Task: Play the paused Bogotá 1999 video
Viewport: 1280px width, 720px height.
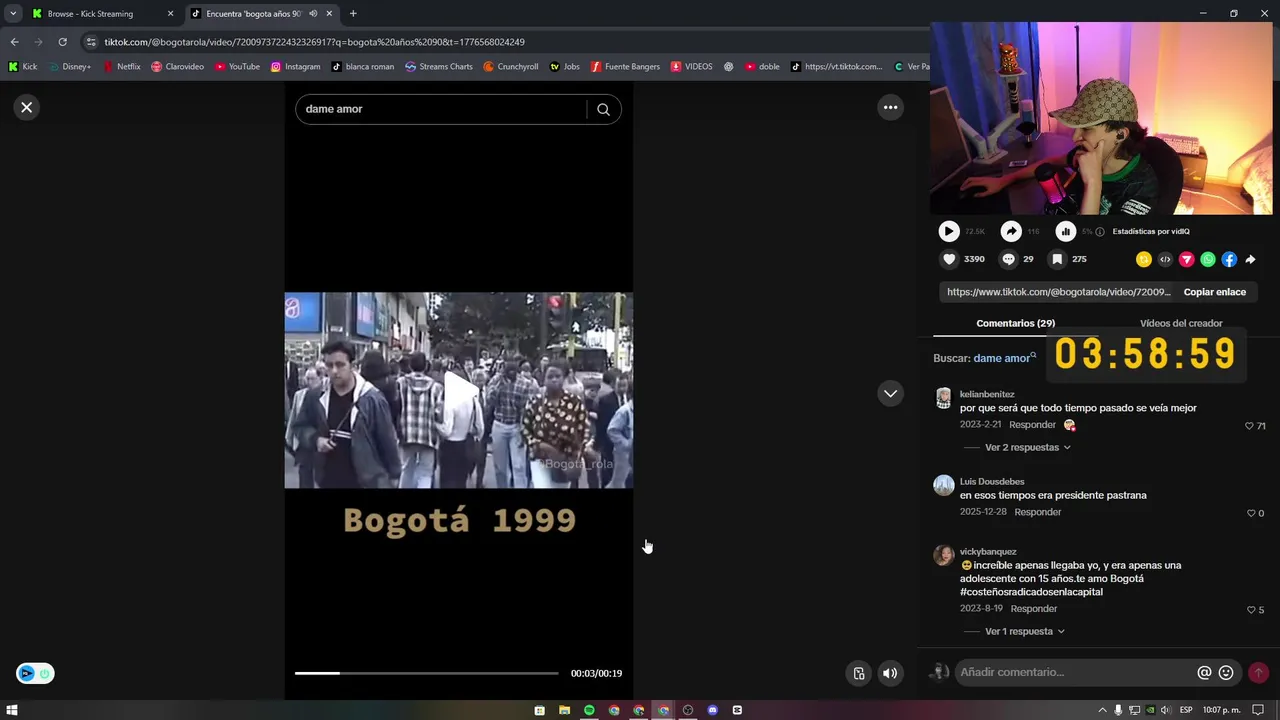Action: click(459, 391)
